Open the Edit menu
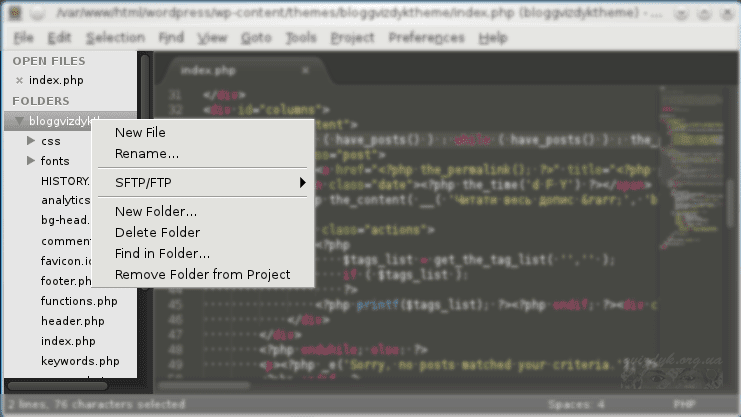The image size is (741, 417). 59,37
